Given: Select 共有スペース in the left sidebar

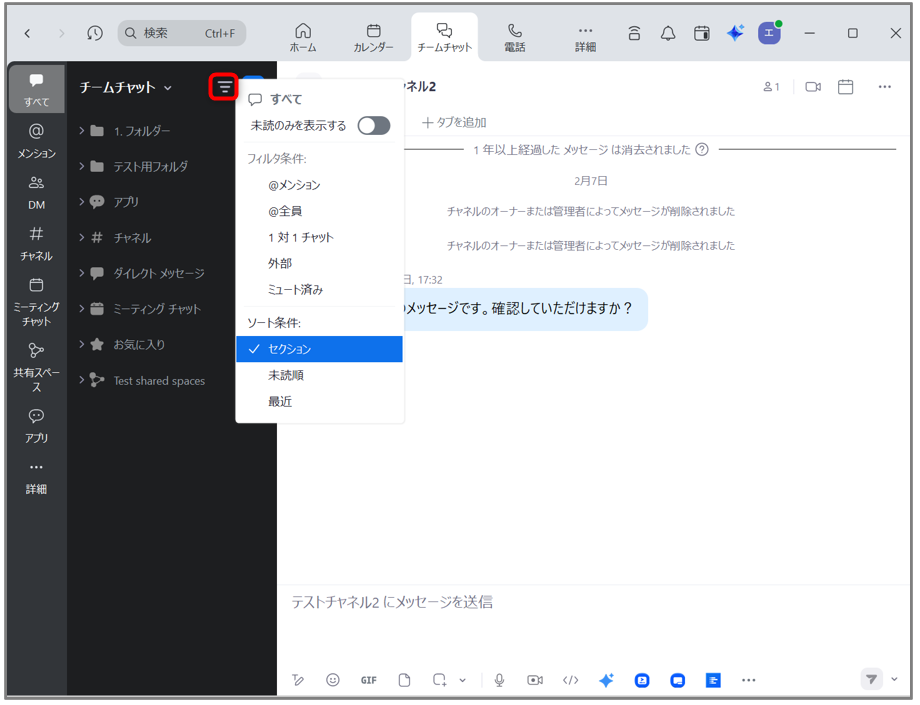Looking at the screenshot, I should [36, 367].
